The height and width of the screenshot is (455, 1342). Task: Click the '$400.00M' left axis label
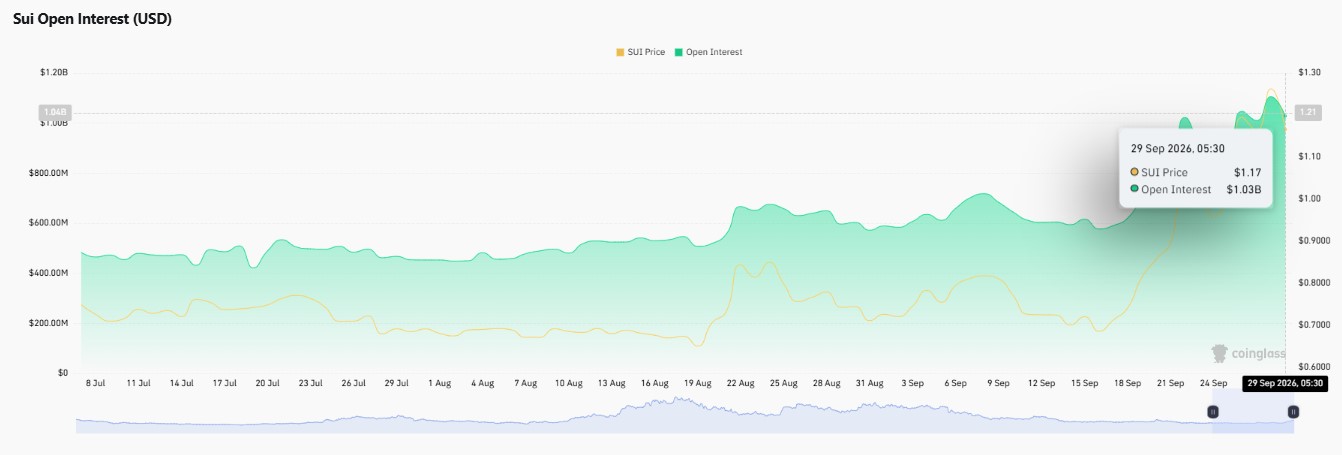[x=48, y=273]
